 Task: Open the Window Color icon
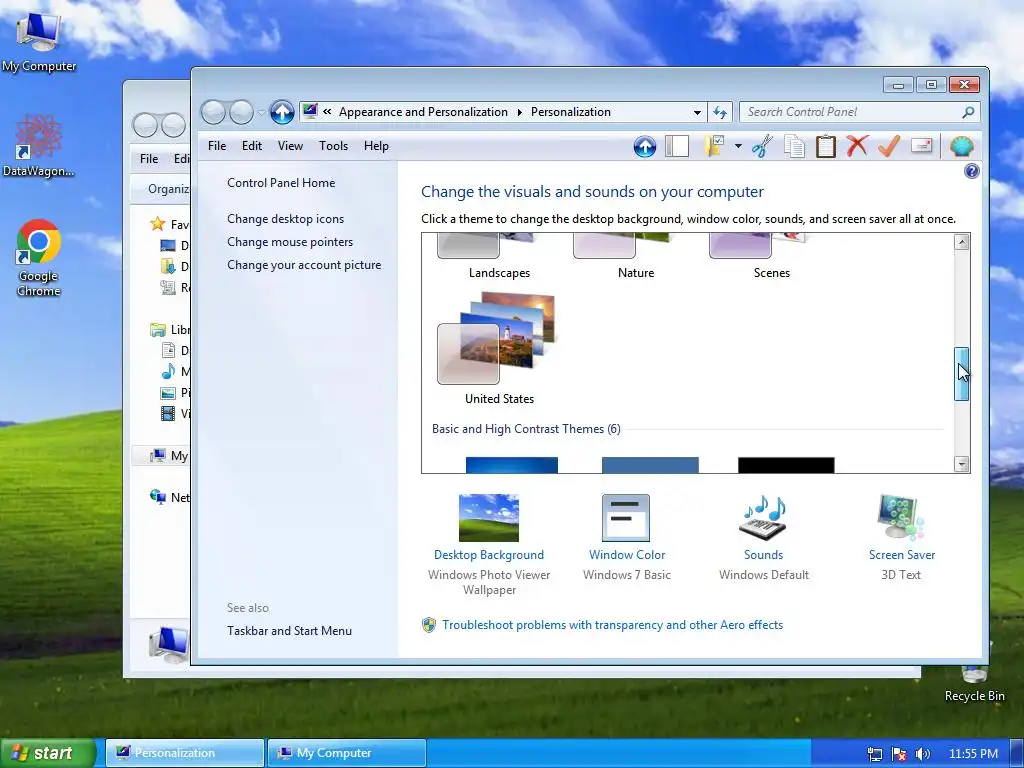626,518
